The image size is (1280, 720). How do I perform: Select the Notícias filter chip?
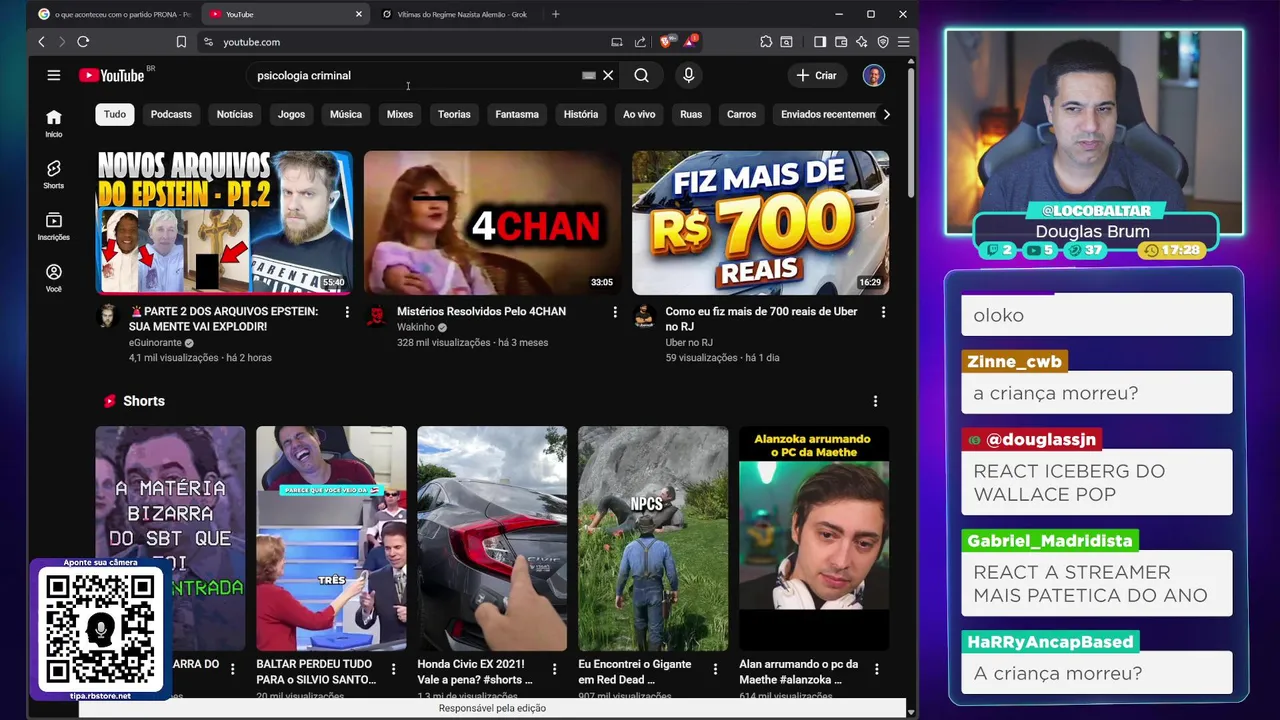(x=235, y=114)
